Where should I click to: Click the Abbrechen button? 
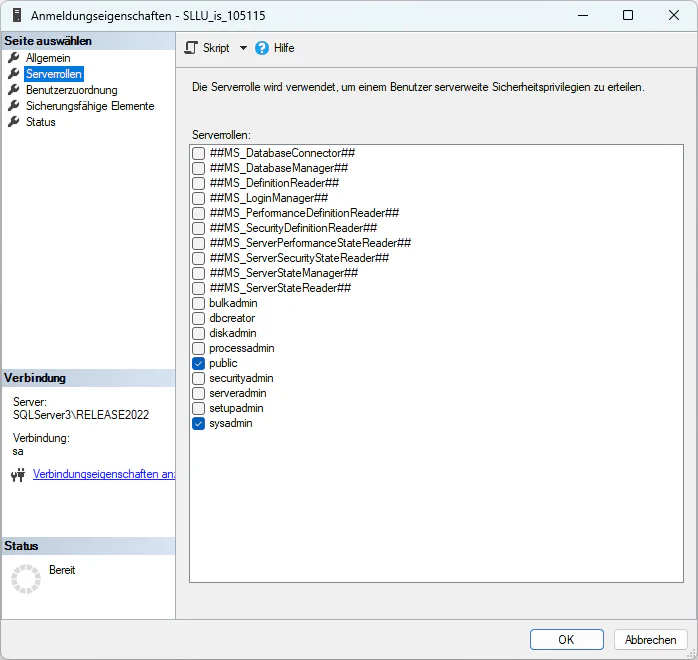650,640
